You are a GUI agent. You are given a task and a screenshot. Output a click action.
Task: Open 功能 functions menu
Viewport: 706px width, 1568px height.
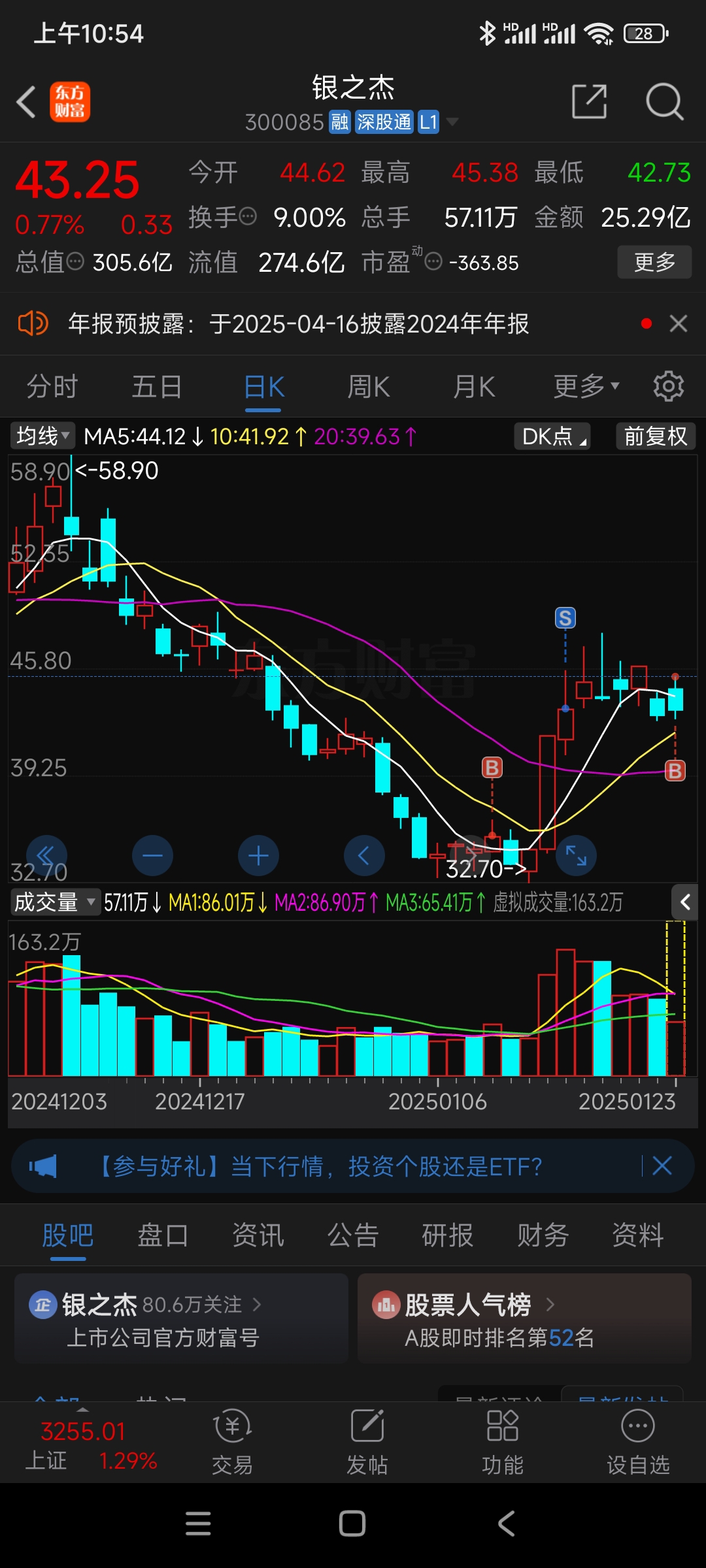tap(503, 1443)
